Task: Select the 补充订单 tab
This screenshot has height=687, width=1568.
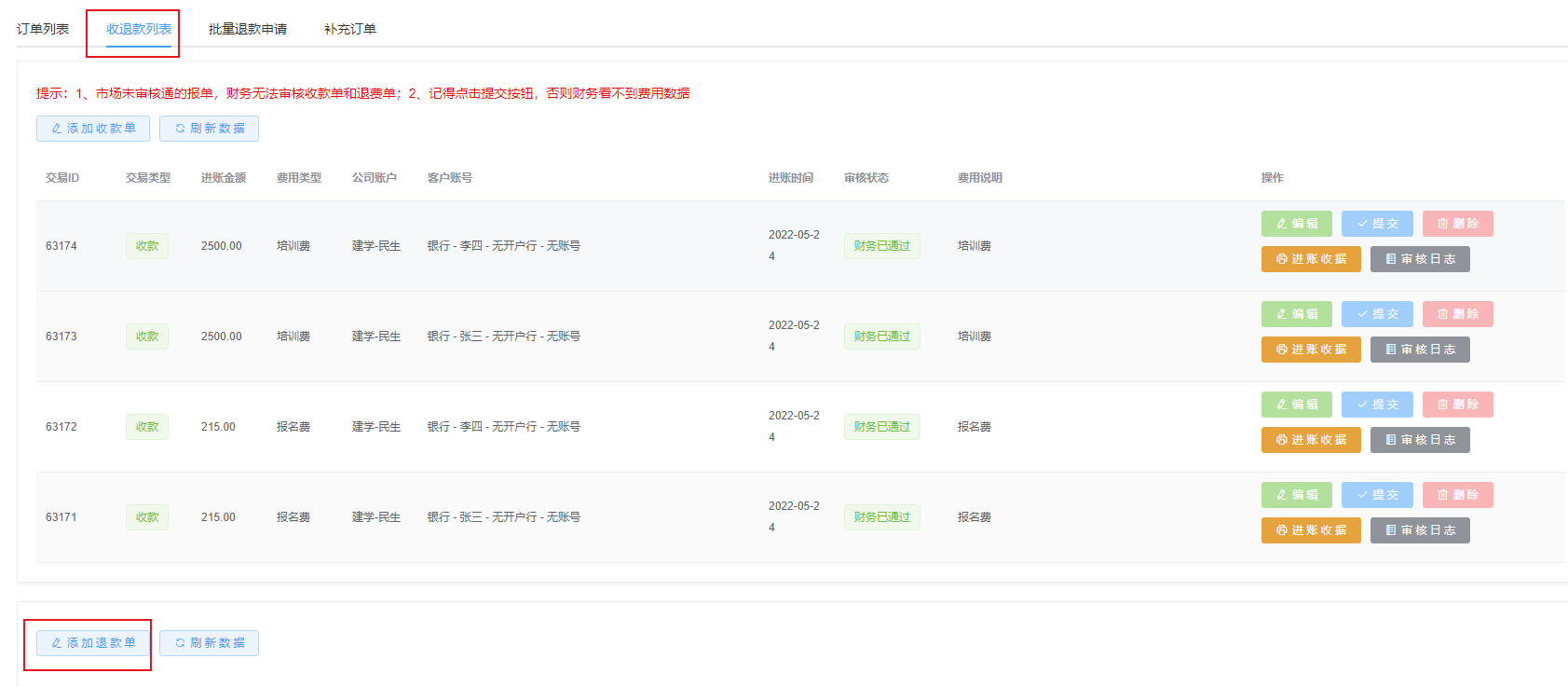Action: tap(349, 29)
